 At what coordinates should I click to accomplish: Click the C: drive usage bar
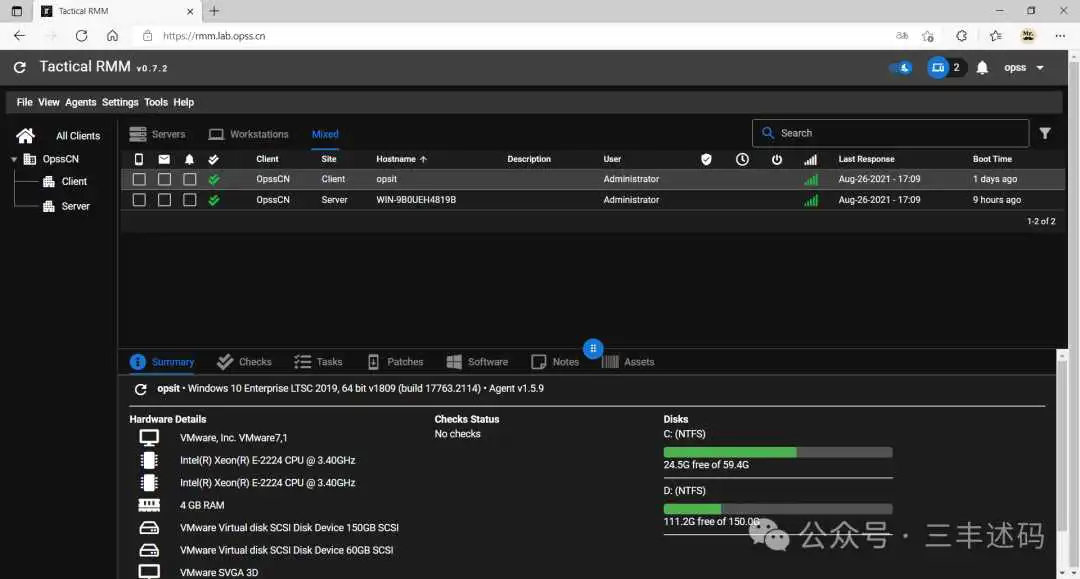tap(778, 452)
